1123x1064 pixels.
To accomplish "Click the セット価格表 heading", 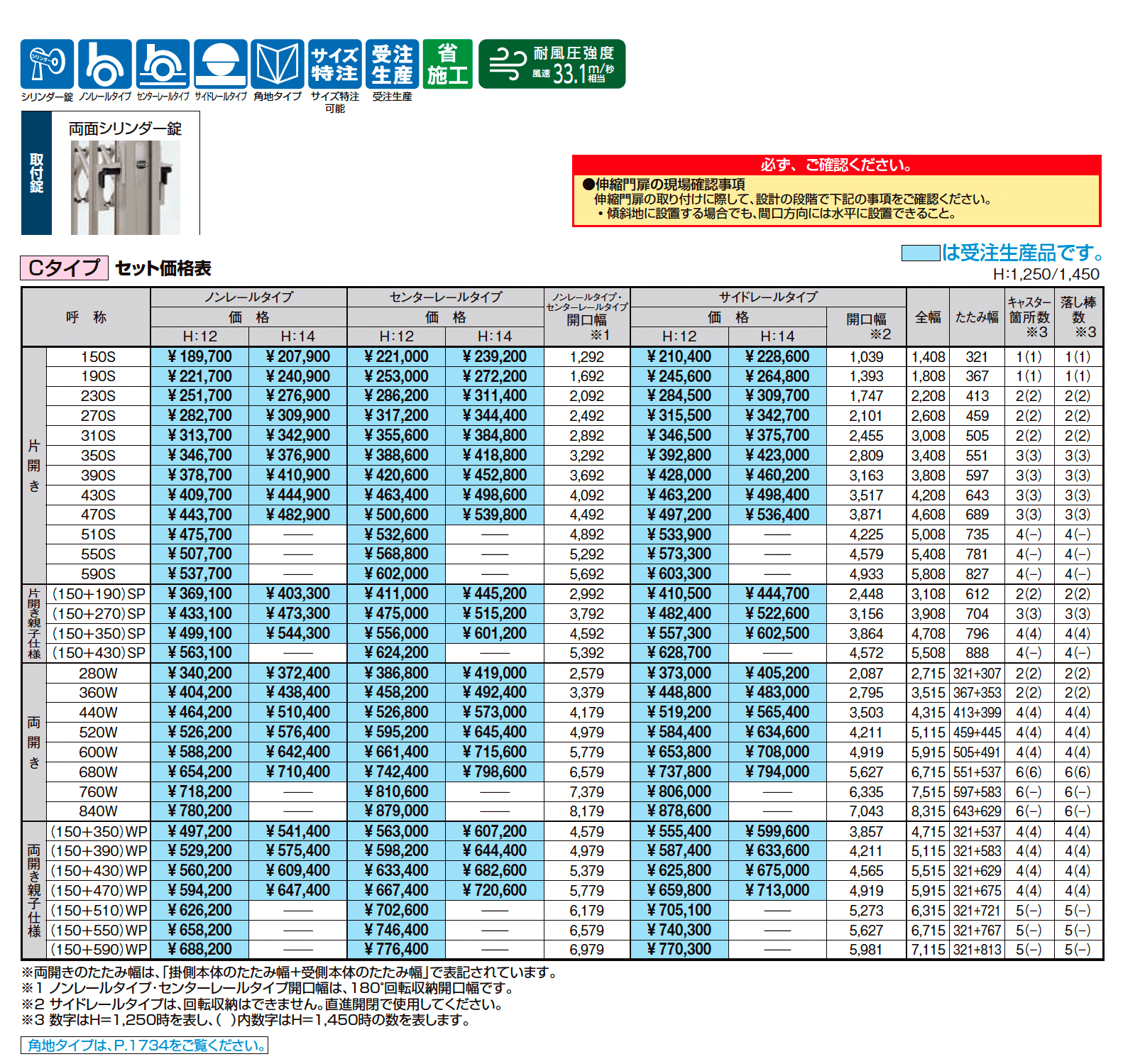I will pyautogui.click(x=163, y=268).
